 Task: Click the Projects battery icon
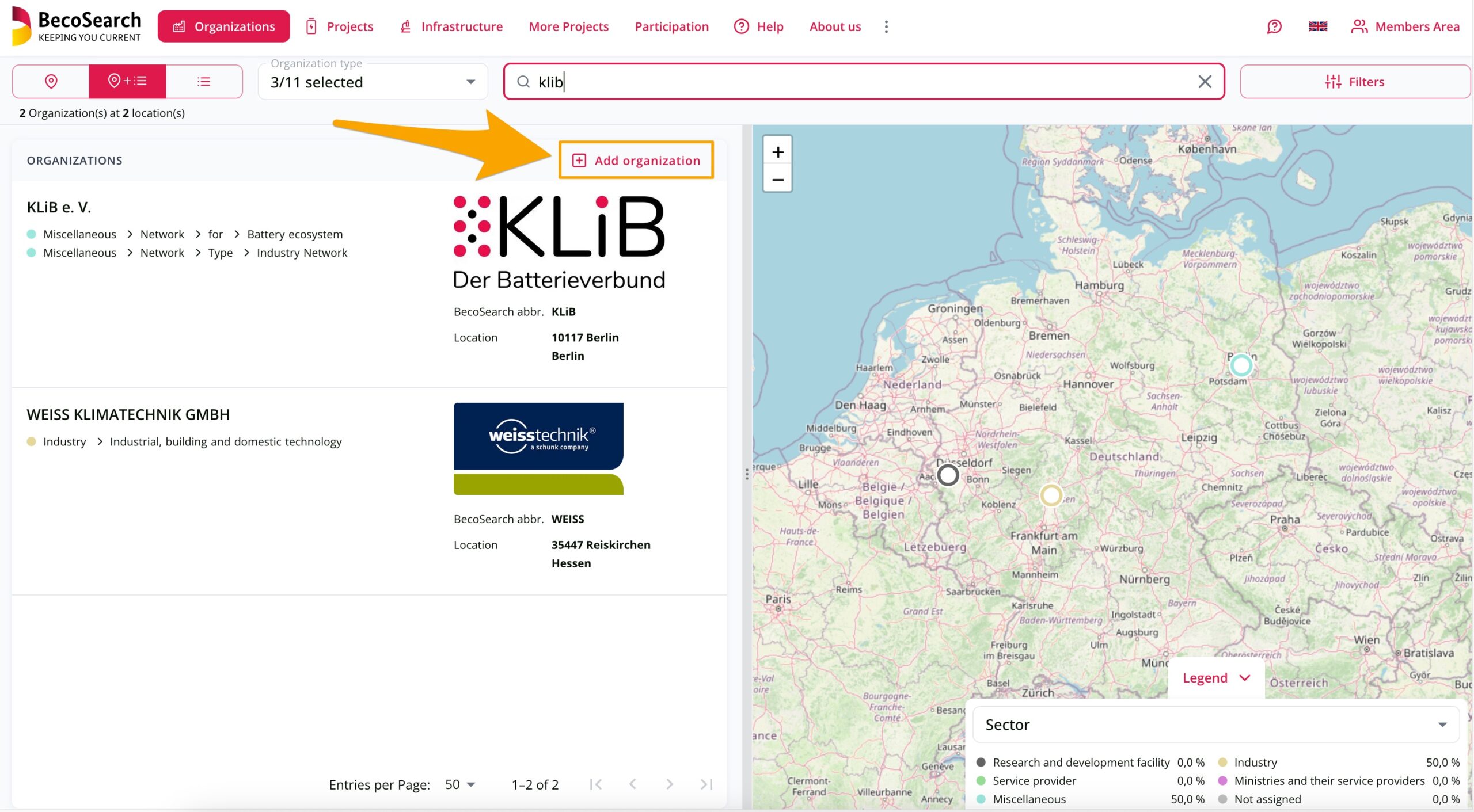tap(311, 26)
